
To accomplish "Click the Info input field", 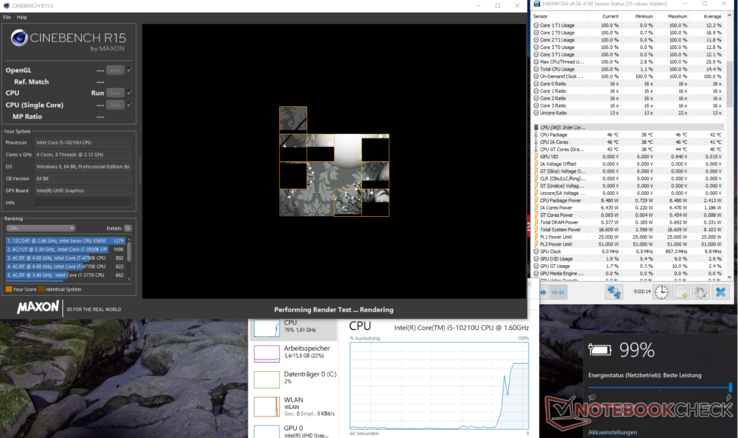I will coord(82,202).
